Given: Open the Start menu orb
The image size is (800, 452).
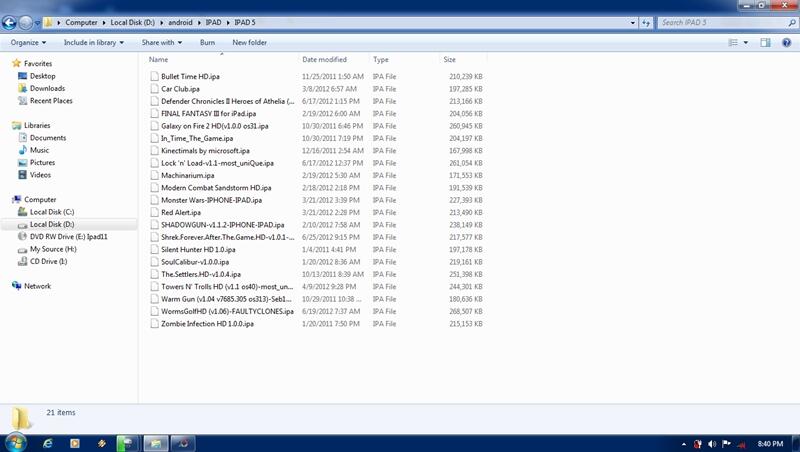Looking at the screenshot, I should pos(15,443).
